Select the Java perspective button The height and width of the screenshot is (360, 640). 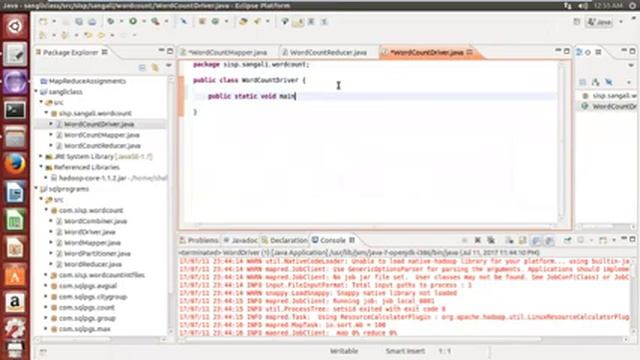coord(600,22)
